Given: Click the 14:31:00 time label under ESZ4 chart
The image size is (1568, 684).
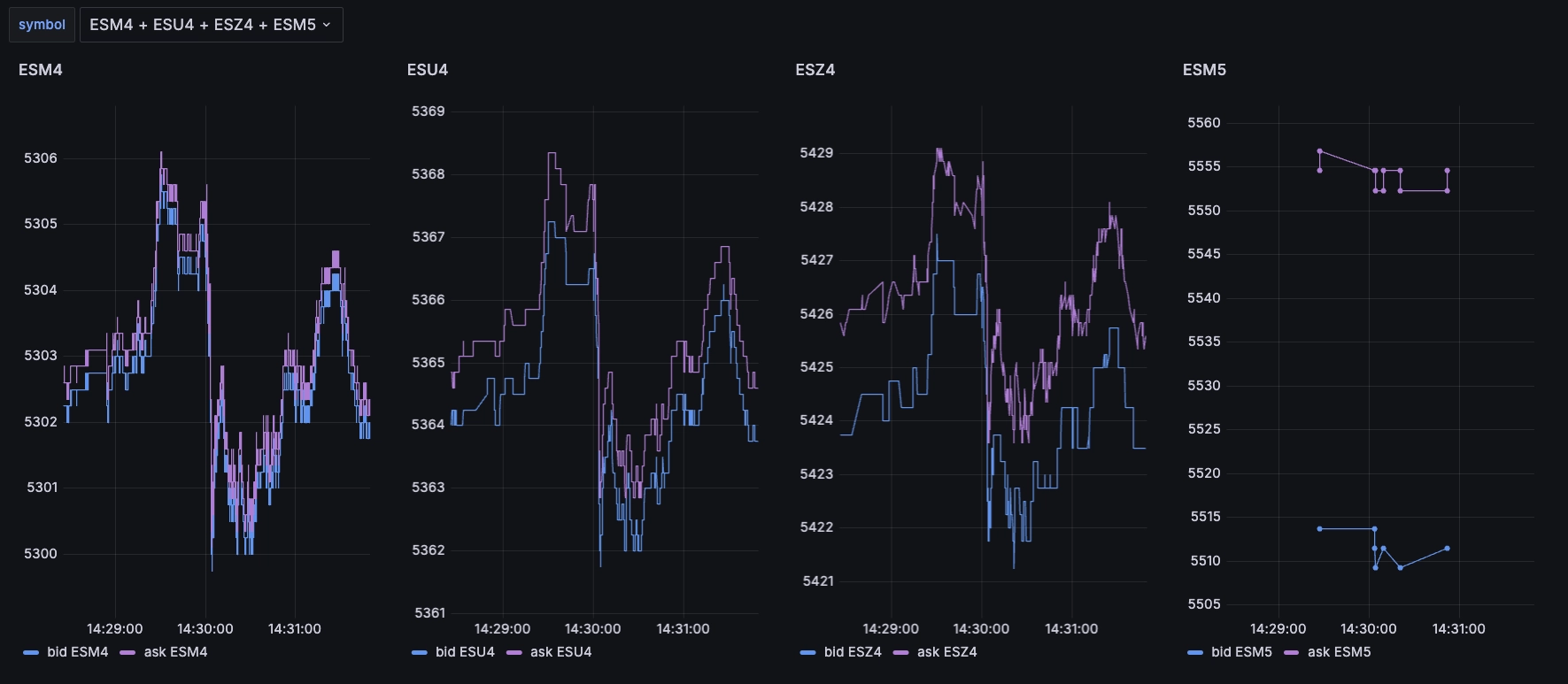Looking at the screenshot, I should 1071,629.
